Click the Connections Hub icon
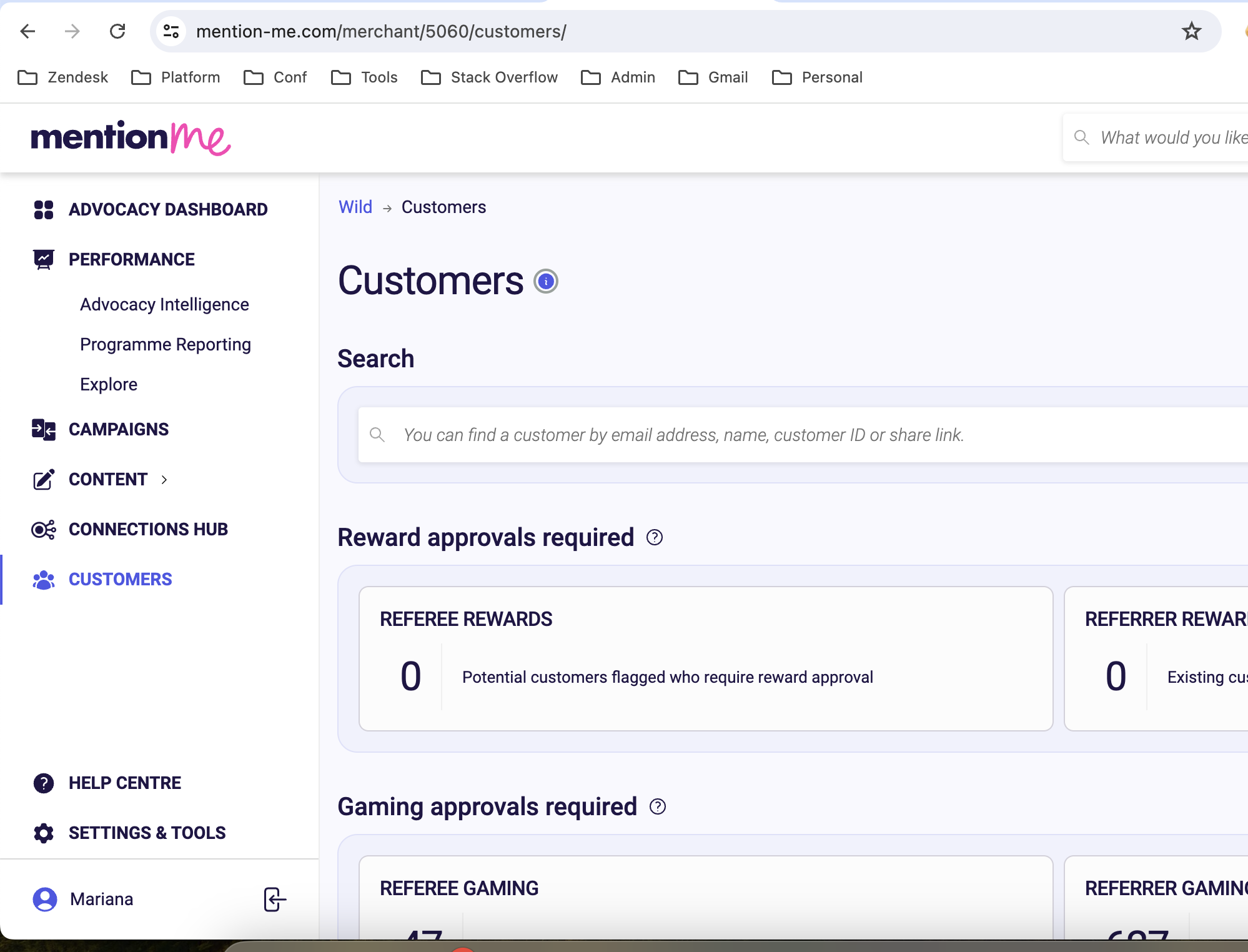The height and width of the screenshot is (952, 1248). (x=44, y=530)
